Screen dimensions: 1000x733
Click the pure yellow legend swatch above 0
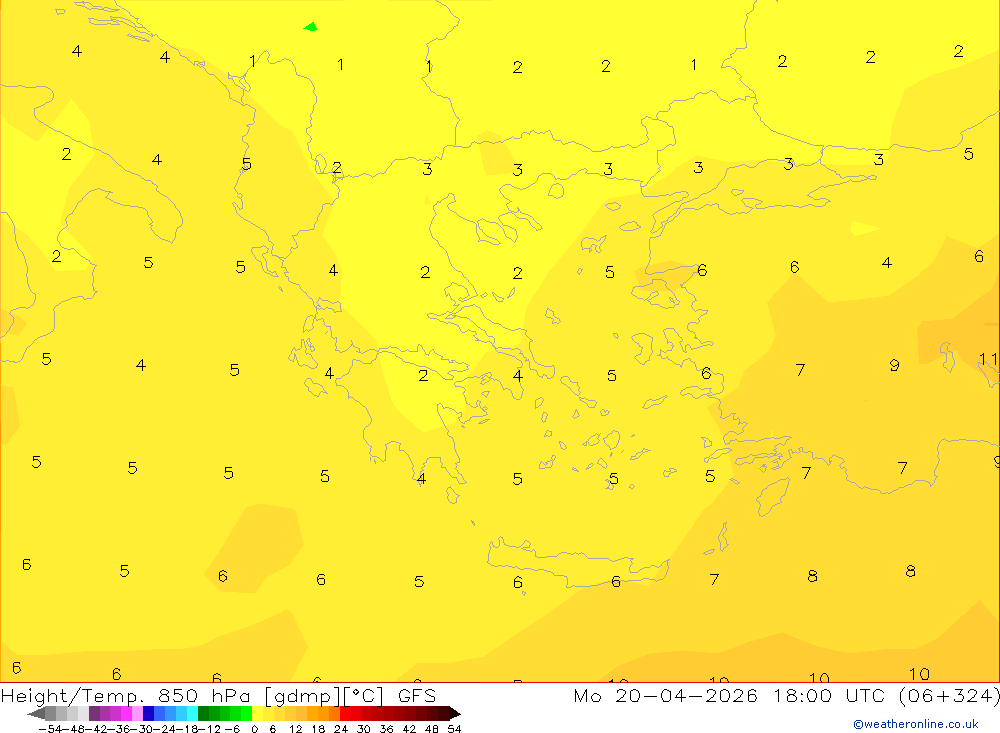tap(257, 714)
